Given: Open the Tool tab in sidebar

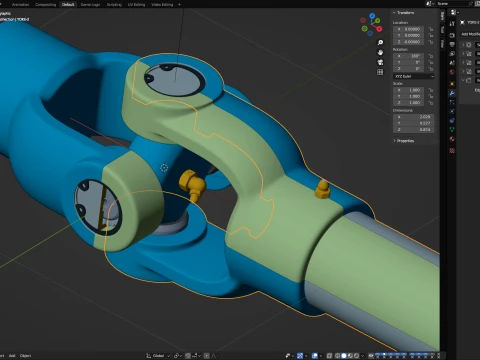Looking at the screenshot, I should 442,29.
